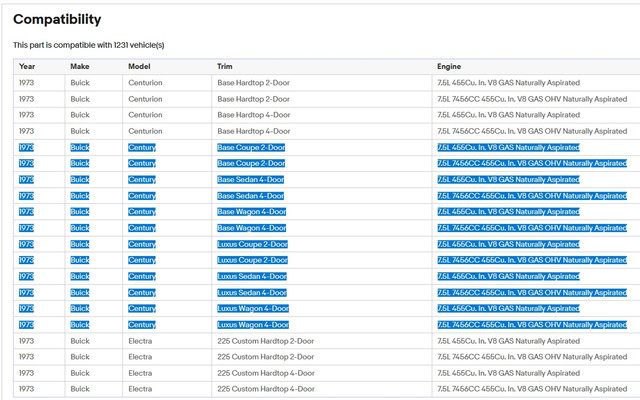The width and height of the screenshot is (640, 400).
Task: Click 'Centurion' model in Hardtop 4-Door non-OHV row
Action: tap(145, 115)
